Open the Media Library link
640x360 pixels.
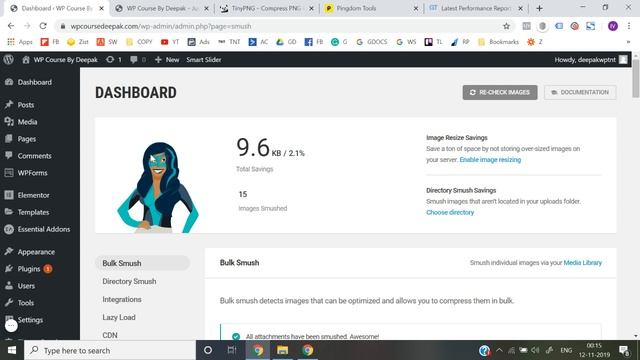[582, 263]
